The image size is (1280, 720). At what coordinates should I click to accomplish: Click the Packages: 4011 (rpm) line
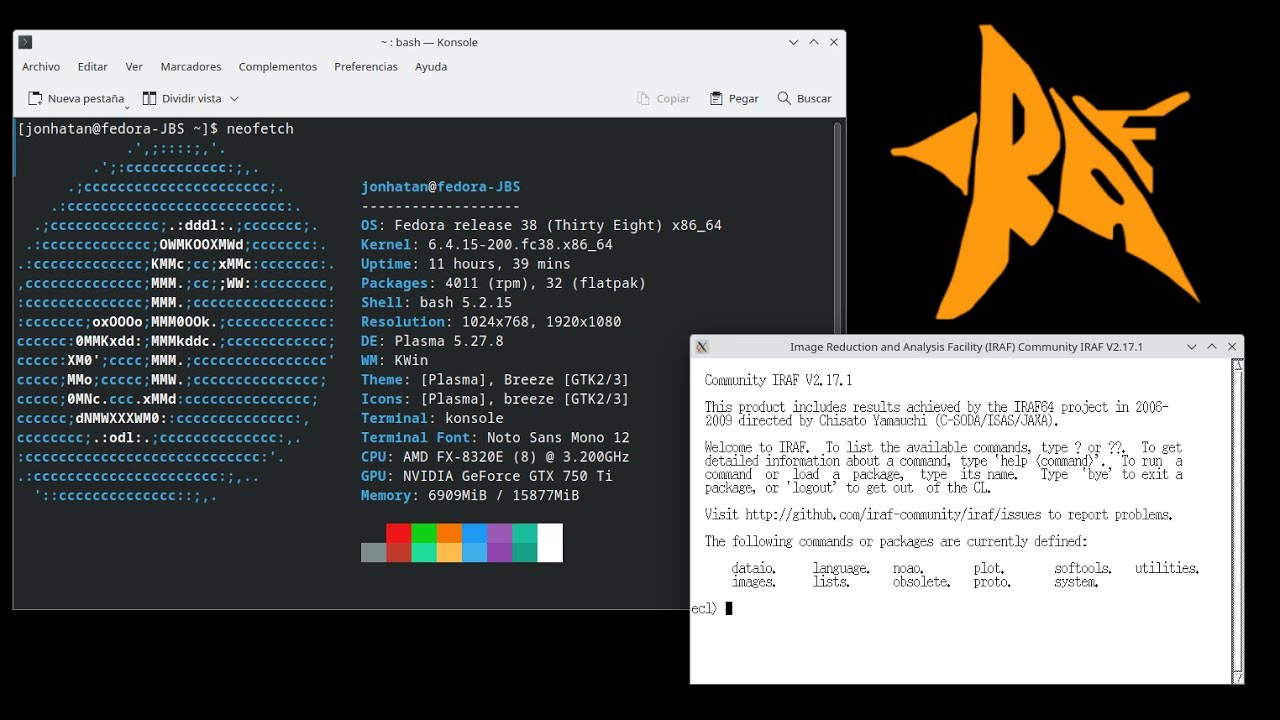[x=504, y=283]
